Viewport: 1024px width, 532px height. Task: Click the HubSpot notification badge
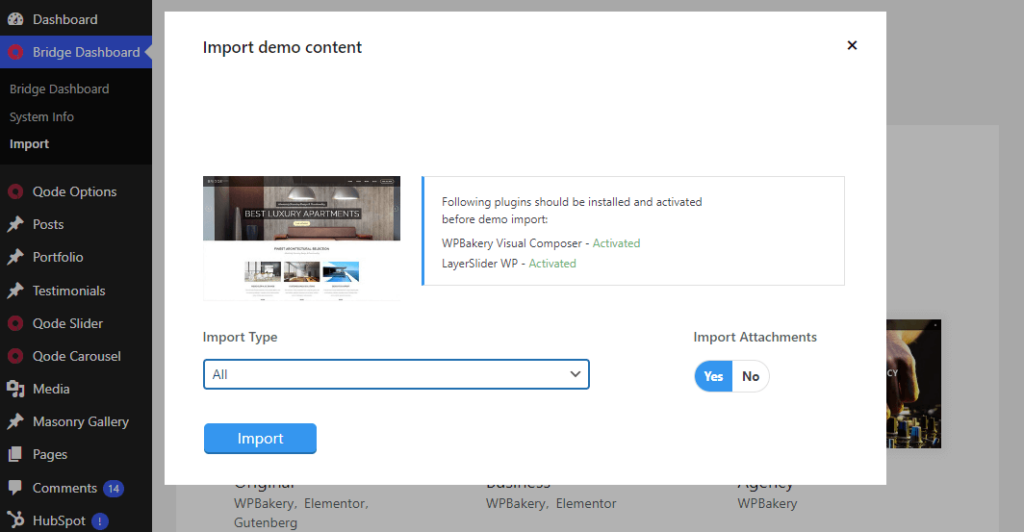pos(100,521)
